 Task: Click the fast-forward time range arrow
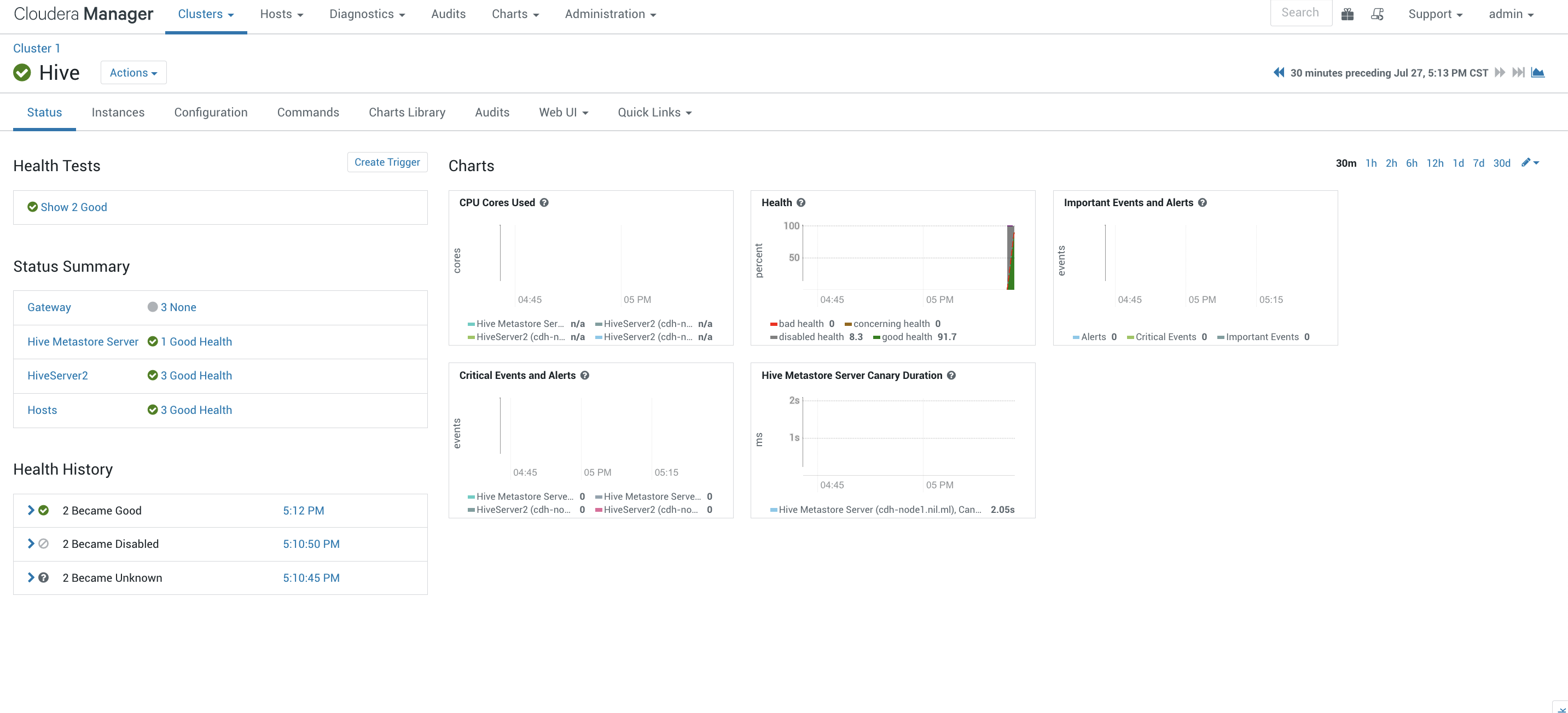click(1500, 72)
